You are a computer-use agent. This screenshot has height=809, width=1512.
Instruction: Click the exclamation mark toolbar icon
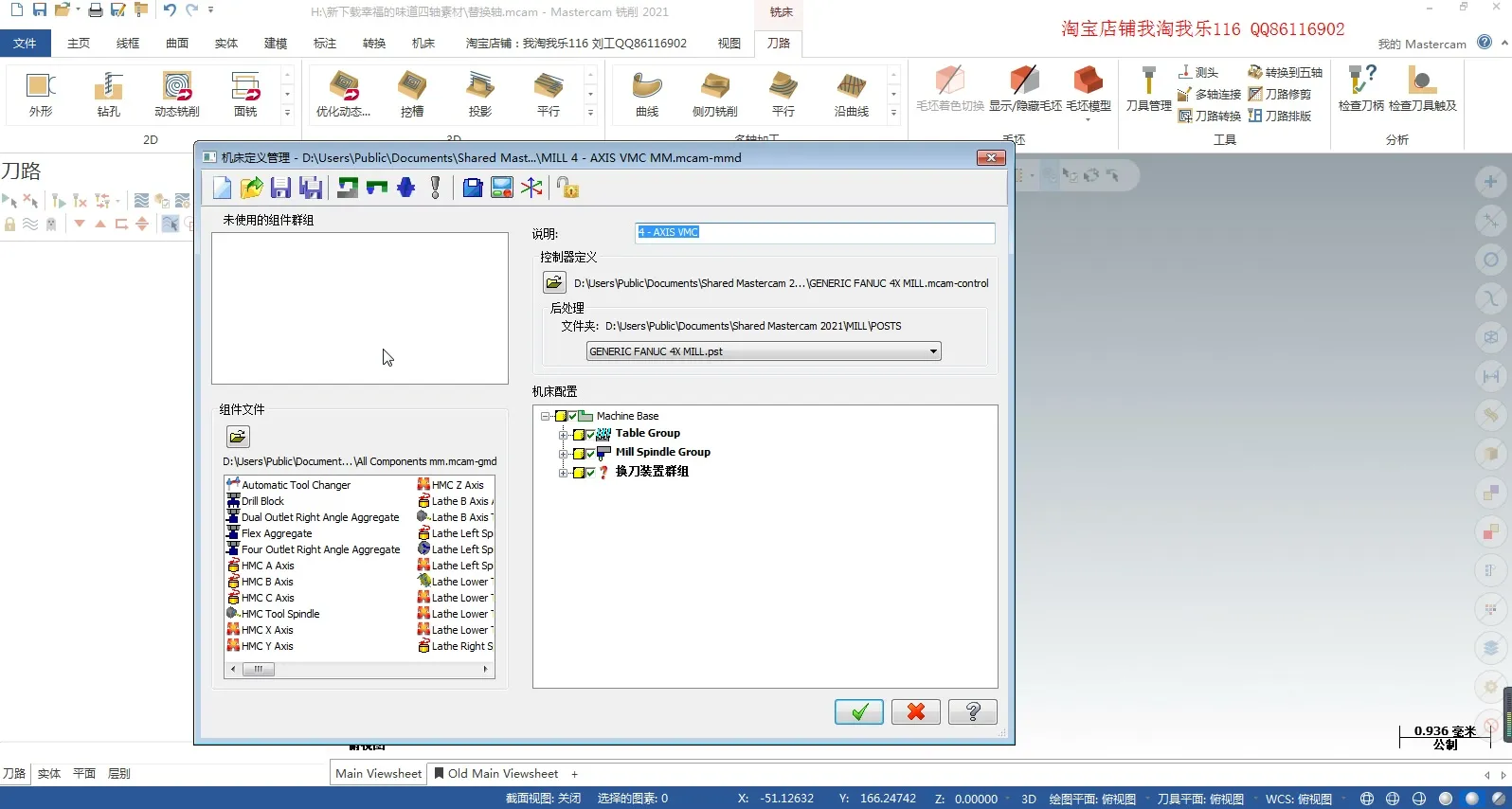[436, 188]
